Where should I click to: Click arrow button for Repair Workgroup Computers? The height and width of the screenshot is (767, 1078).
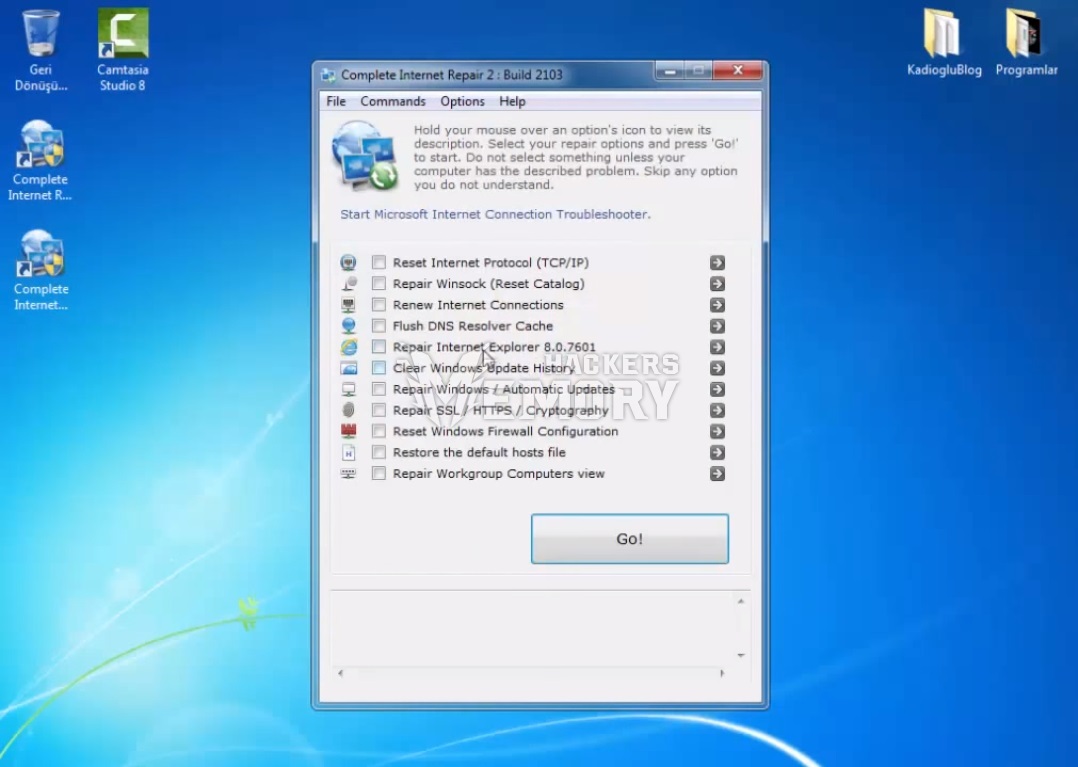[717, 474]
